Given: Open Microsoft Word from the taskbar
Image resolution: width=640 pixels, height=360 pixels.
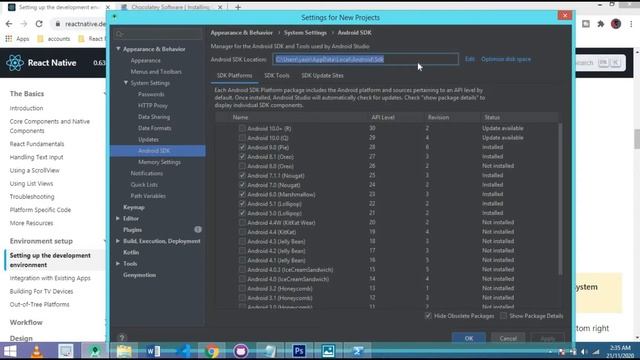Looking at the screenshot, I should pyautogui.click(x=153, y=351).
